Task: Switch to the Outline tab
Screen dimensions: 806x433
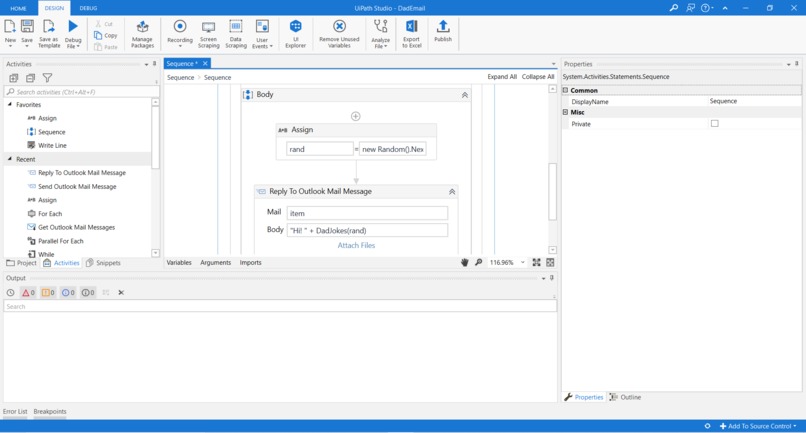Action: coord(626,397)
